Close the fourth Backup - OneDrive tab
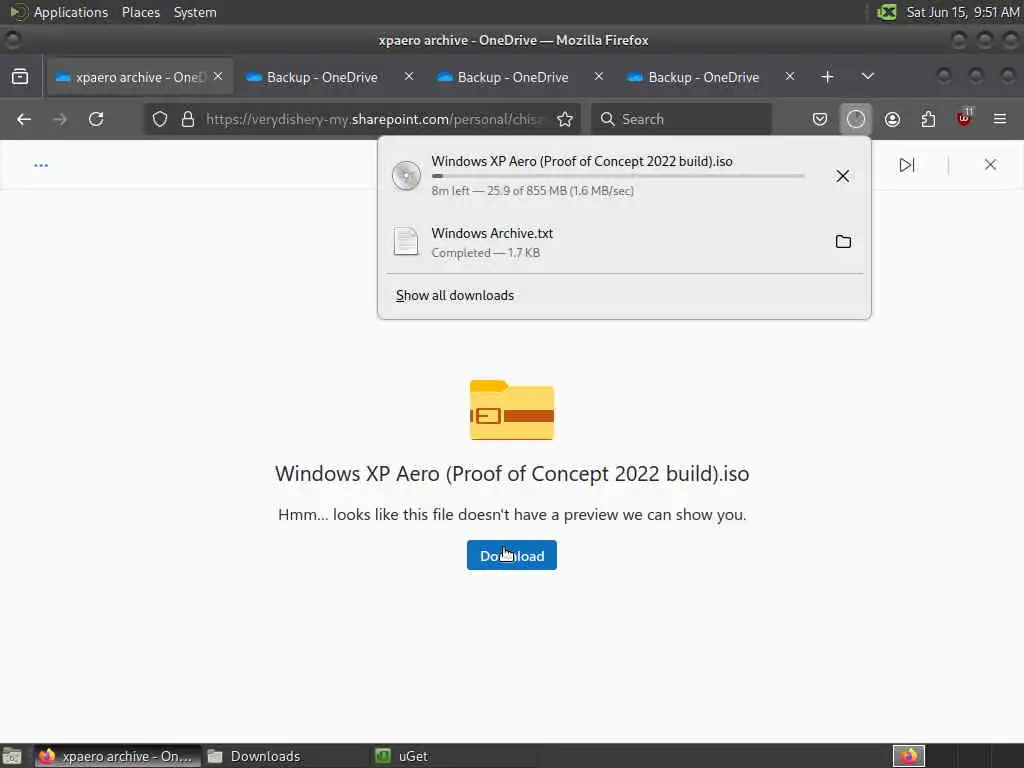The height and width of the screenshot is (768, 1024). [790, 76]
